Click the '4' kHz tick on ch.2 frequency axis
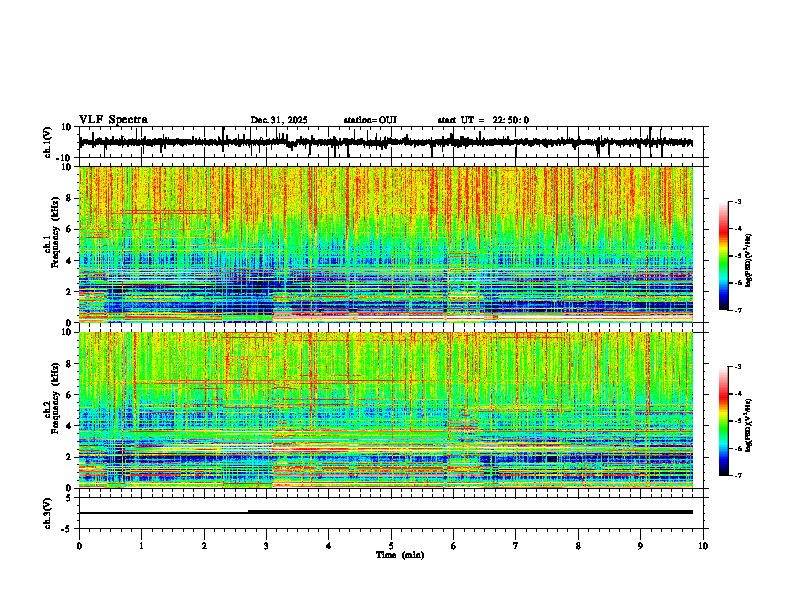792x612 pixels. click(x=69, y=426)
